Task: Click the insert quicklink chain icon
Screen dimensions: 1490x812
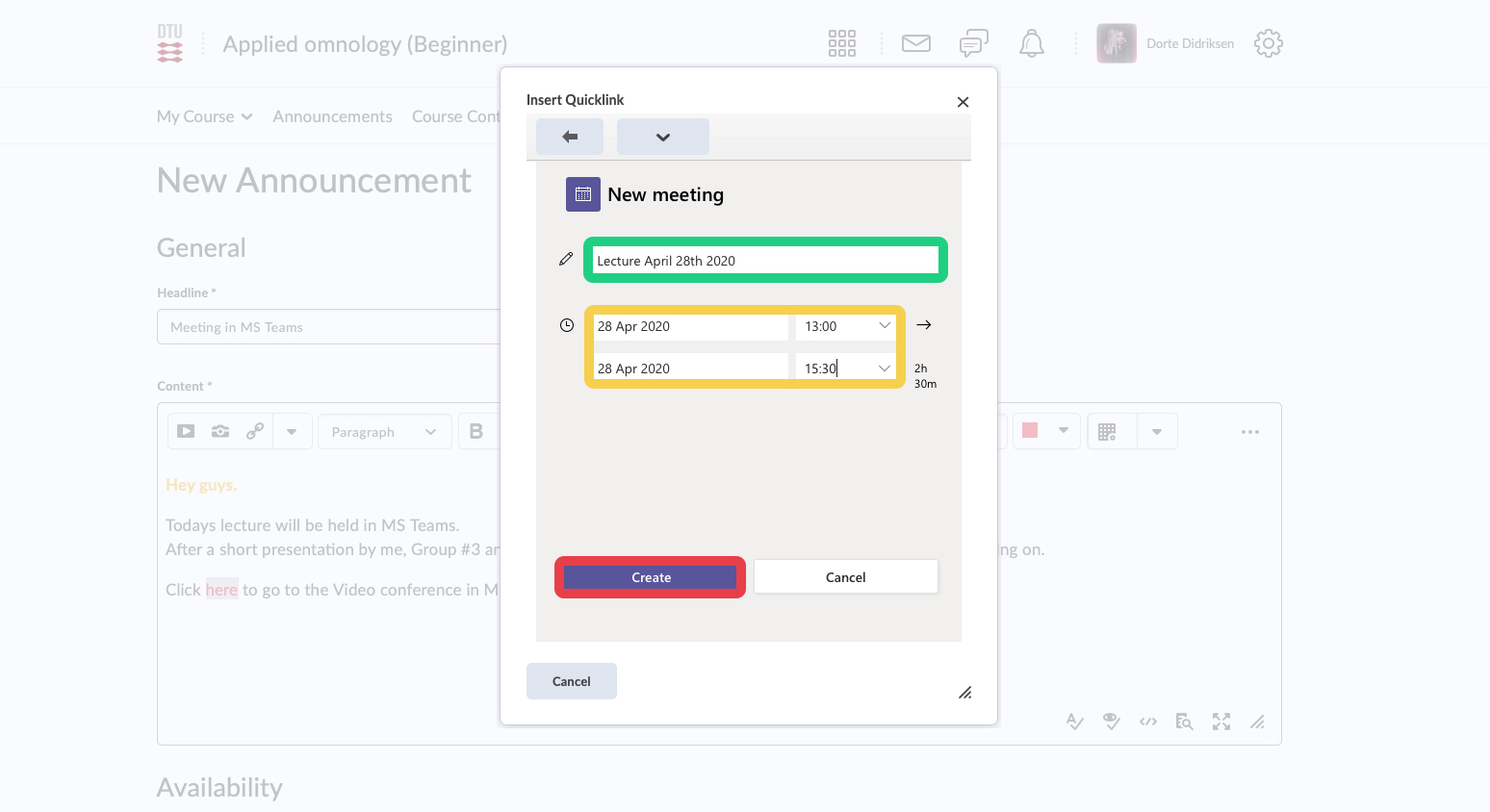Action: (255, 432)
